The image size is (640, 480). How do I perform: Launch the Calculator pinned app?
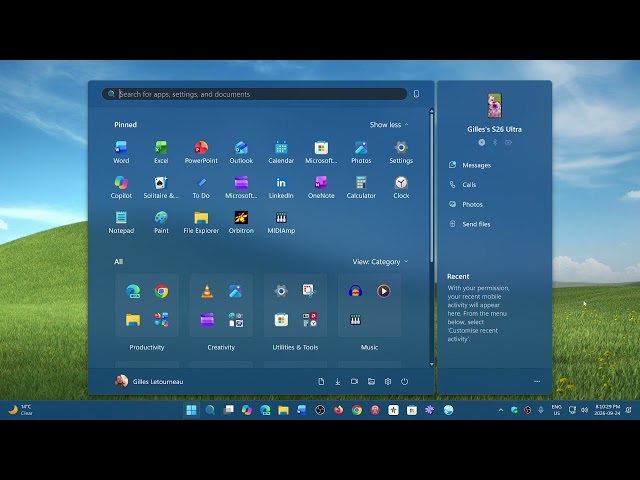pos(361,187)
